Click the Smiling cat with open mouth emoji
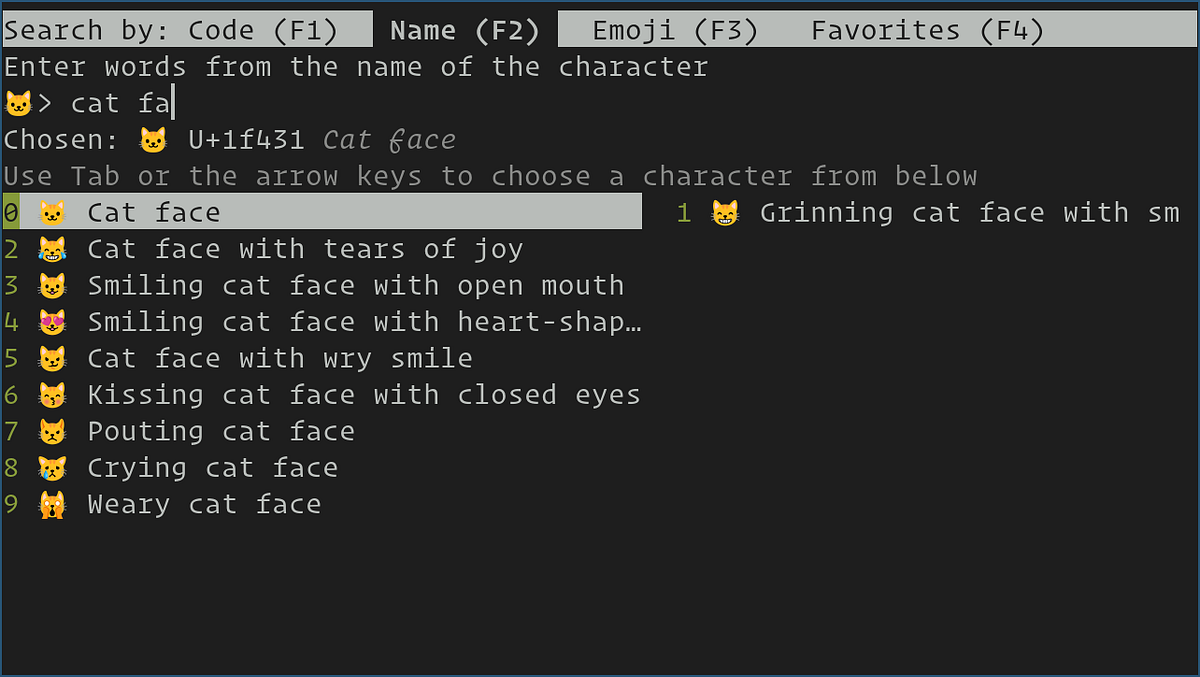 point(51,285)
